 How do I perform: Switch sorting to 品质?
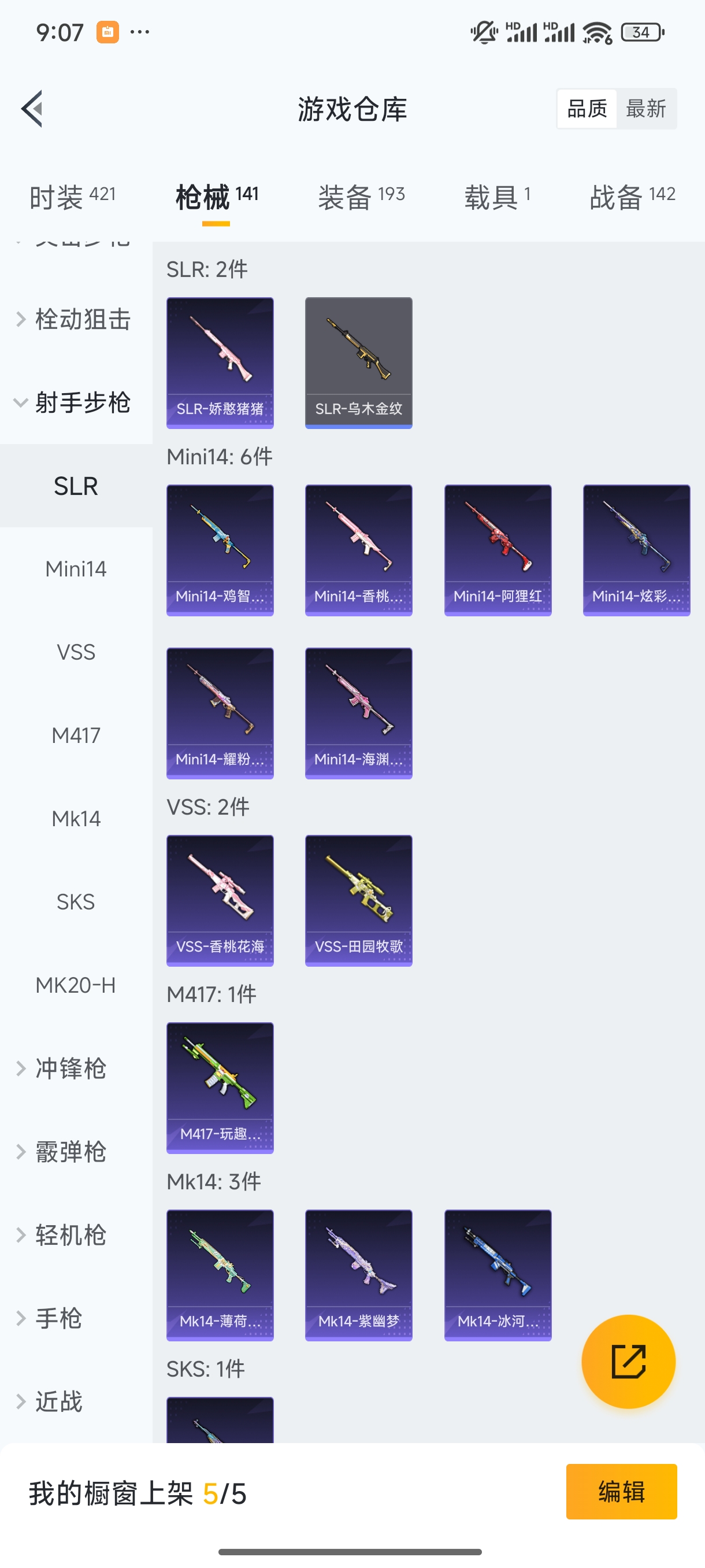pos(587,109)
